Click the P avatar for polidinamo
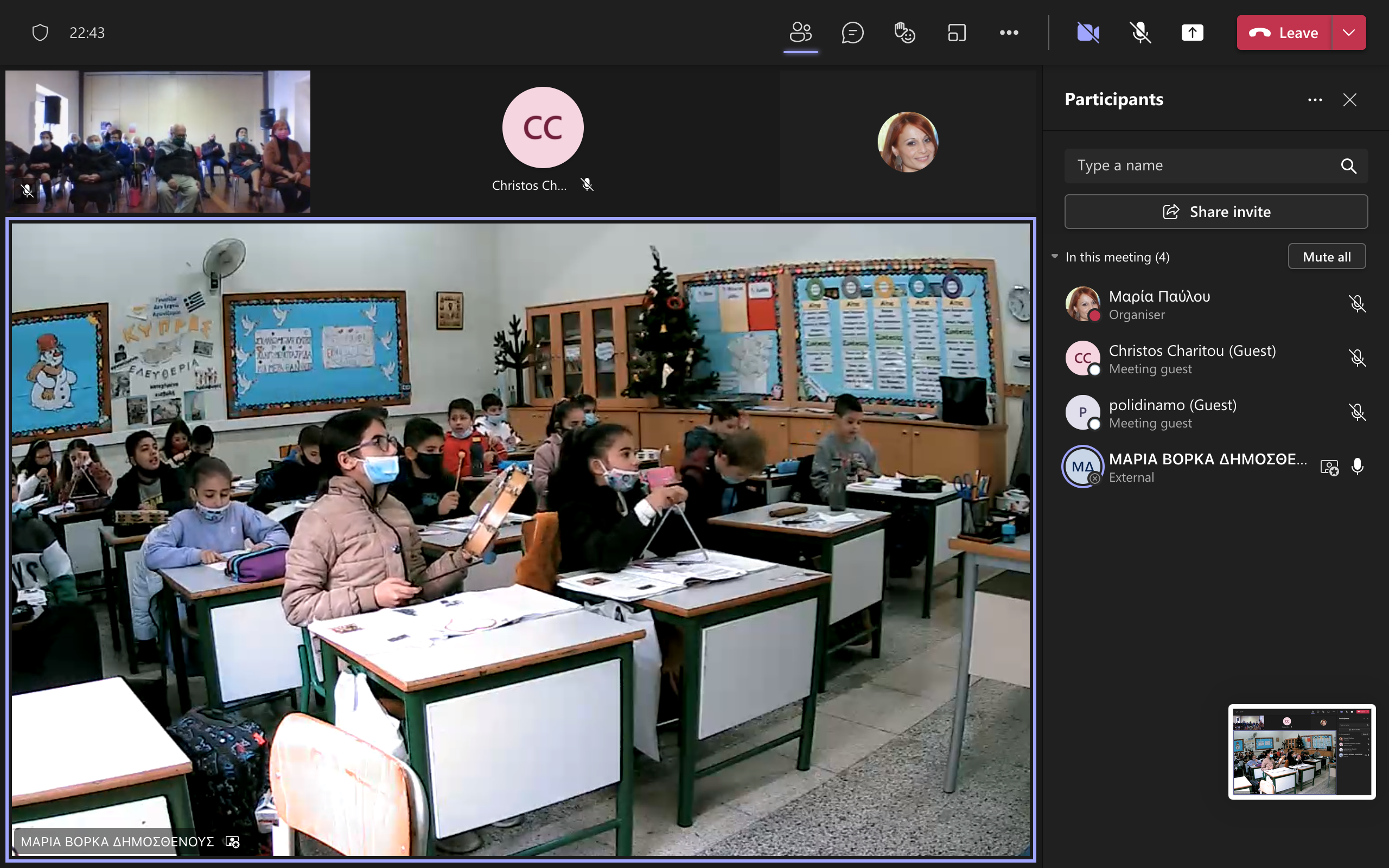This screenshot has height=868, width=1389. click(x=1082, y=412)
